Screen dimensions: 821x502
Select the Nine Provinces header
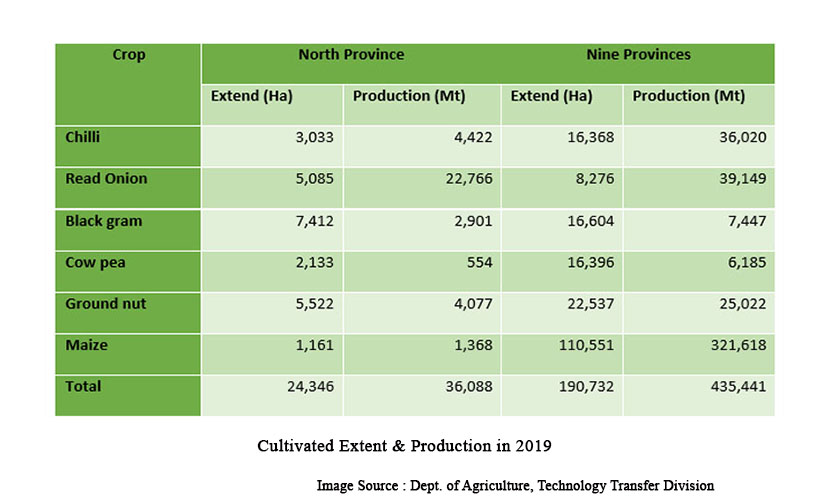[x=638, y=55]
